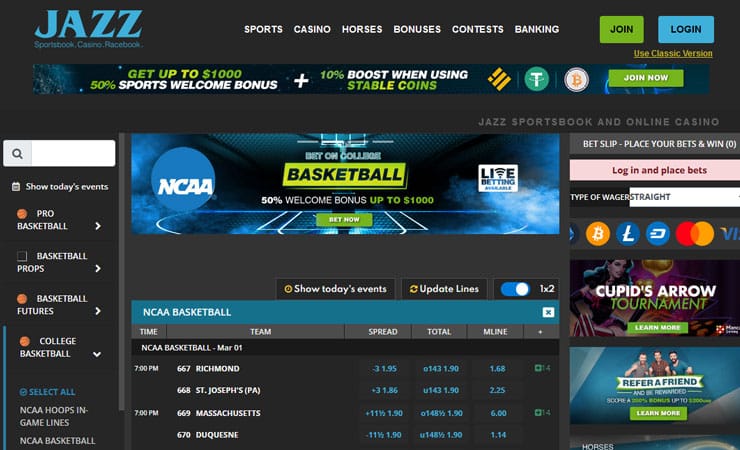Screen dimensions: 740x450
Task: Click the Litecoin payment icon
Action: tap(628, 233)
